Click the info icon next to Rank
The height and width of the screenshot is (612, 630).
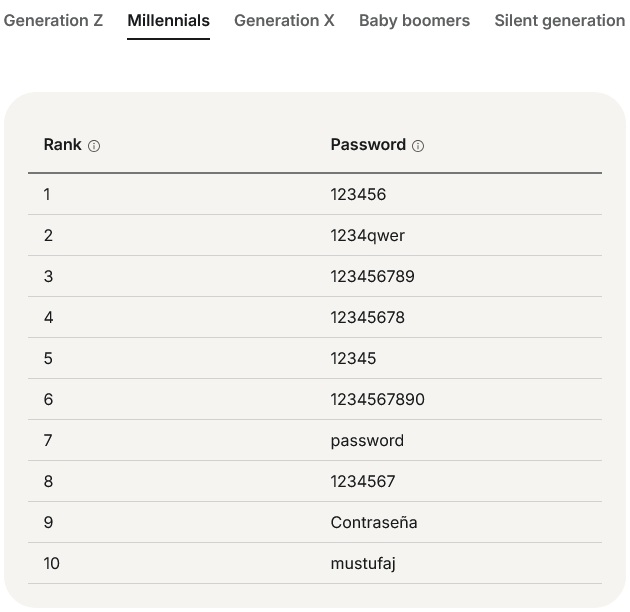[x=94, y=146]
